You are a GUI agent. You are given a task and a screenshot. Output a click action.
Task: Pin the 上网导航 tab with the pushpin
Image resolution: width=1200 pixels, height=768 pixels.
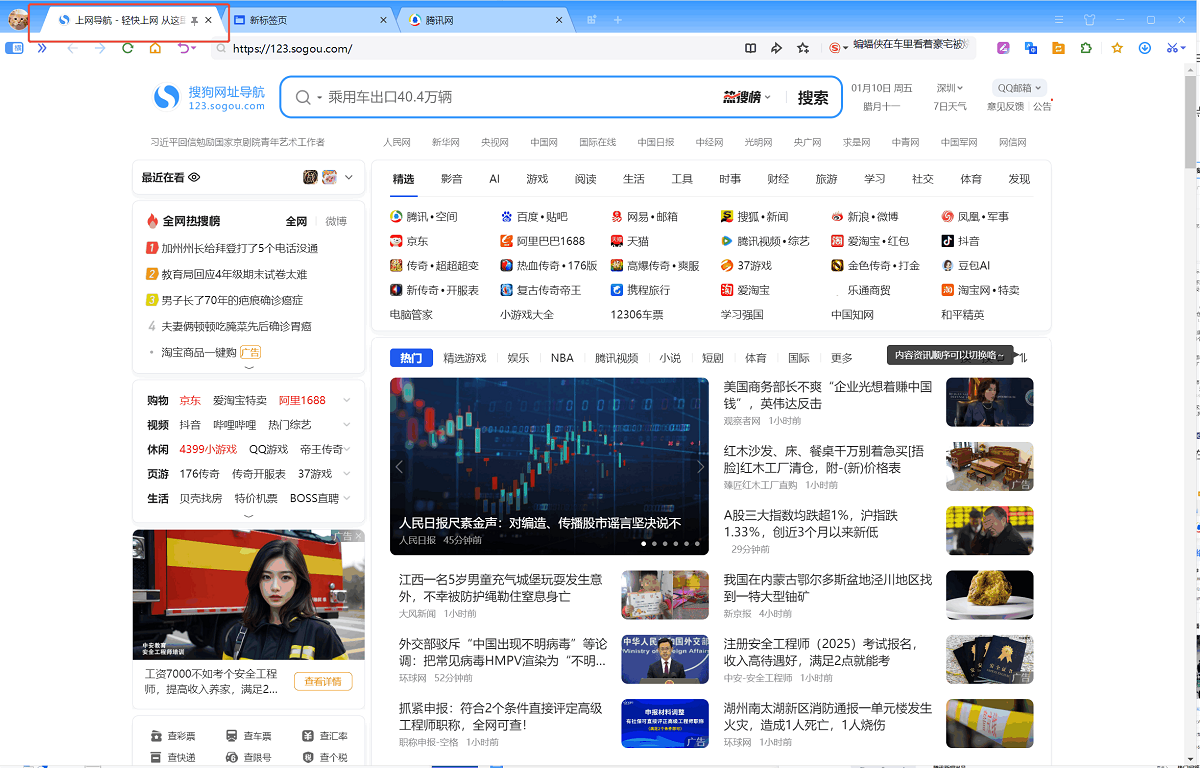(194, 20)
